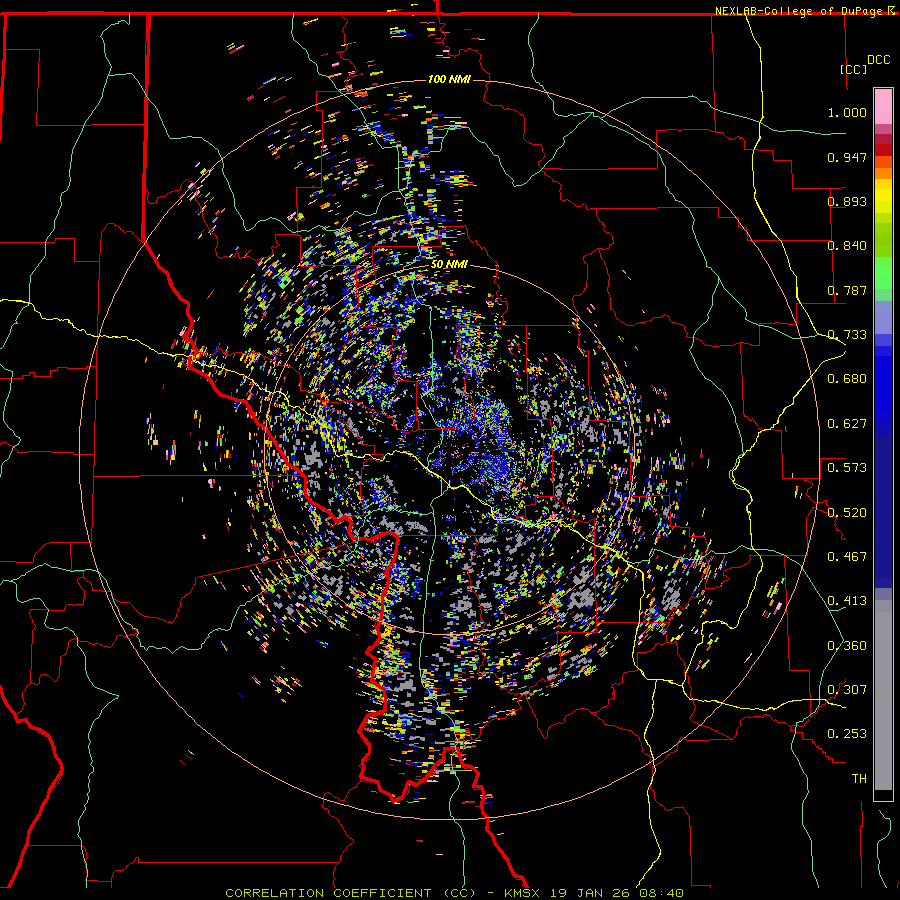This screenshot has height=900, width=900.
Task: Select the 0.680 legend value
Action: [847, 379]
